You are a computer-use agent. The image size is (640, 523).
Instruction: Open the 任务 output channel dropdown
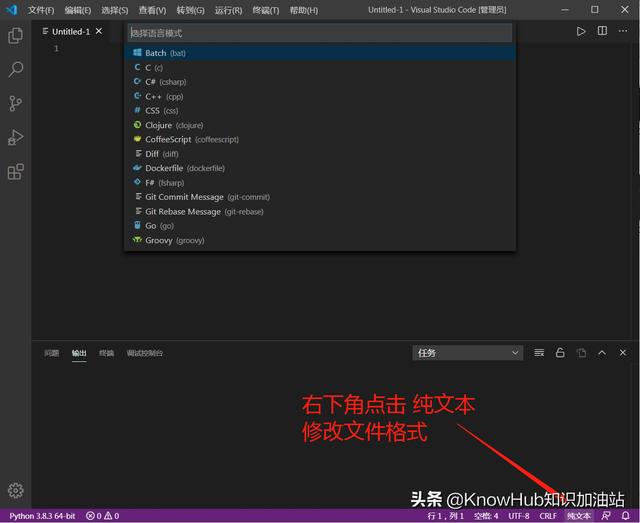[468, 353]
